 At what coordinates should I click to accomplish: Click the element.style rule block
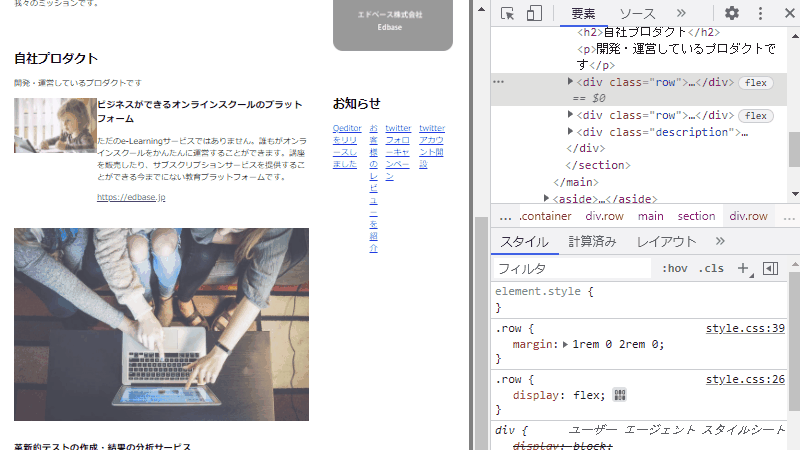639,299
